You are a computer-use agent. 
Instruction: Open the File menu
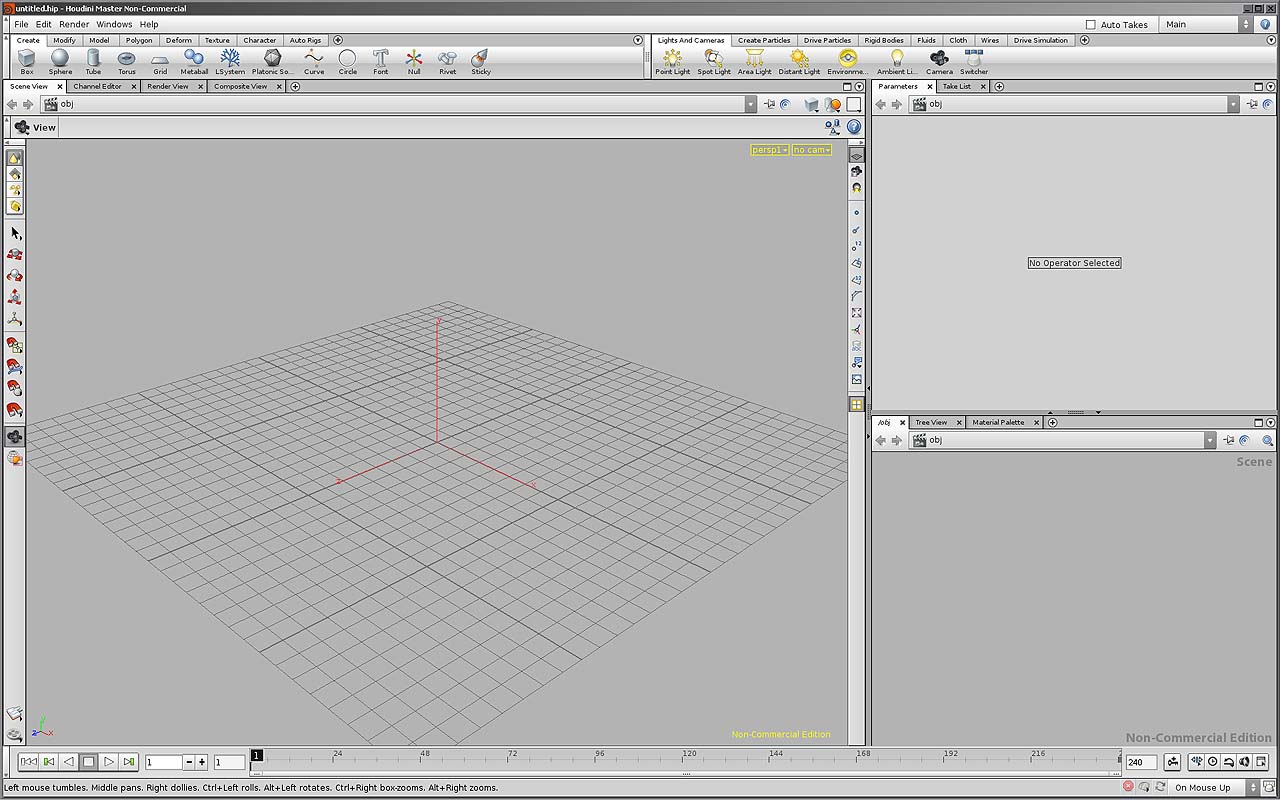pyautogui.click(x=21, y=24)
